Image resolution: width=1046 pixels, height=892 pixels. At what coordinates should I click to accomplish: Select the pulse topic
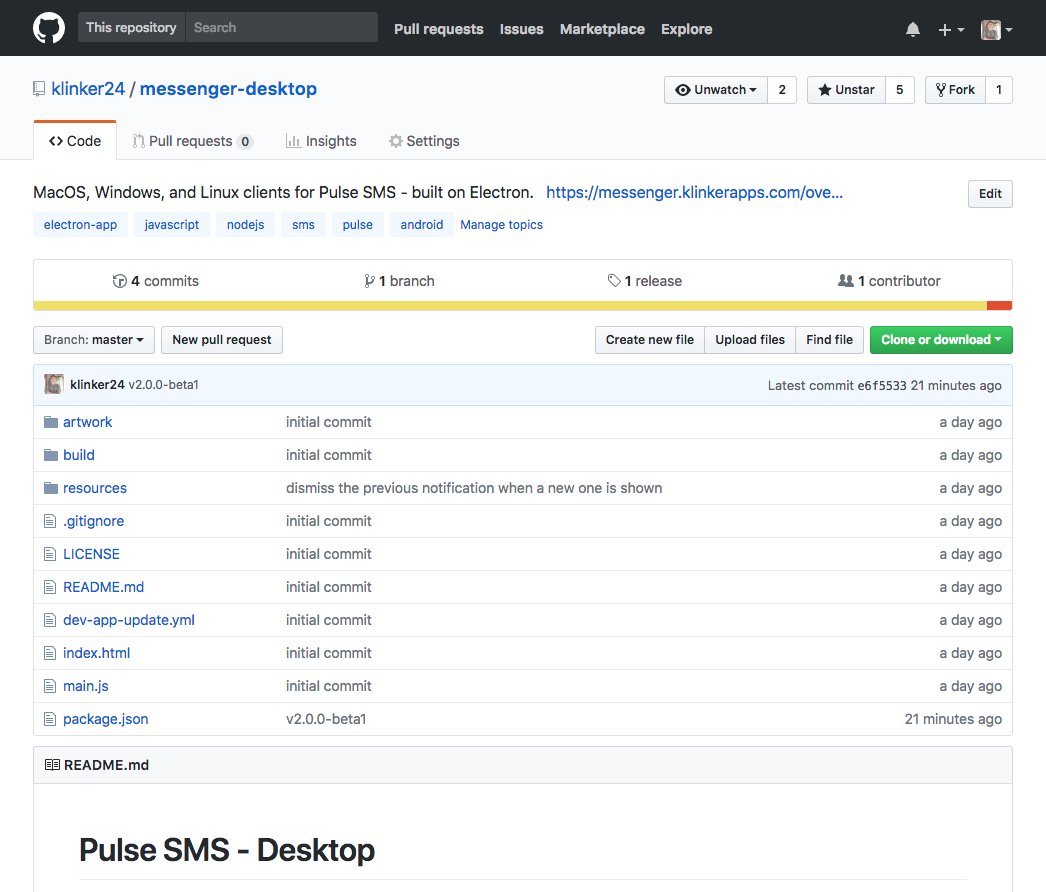(x=358, y=225)
